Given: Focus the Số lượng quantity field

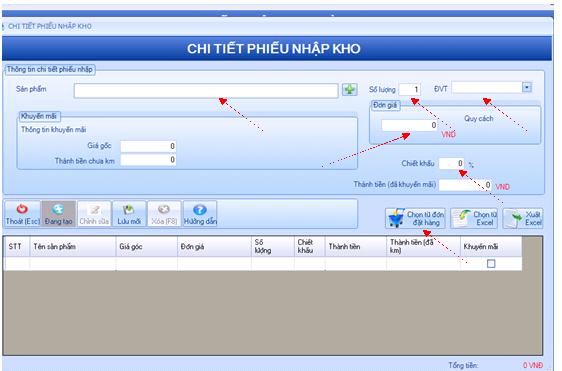Looking at the screenshot, I should click(x=410, y=89).
